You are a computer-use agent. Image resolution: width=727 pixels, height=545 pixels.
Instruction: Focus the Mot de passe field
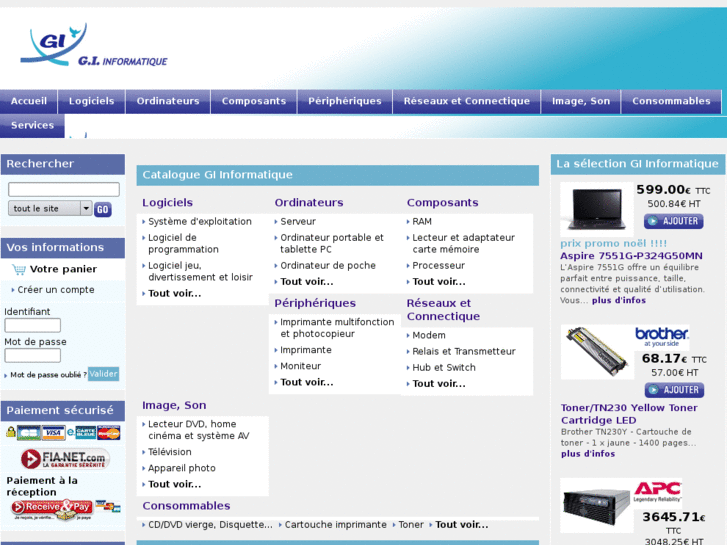pos(32,355)
